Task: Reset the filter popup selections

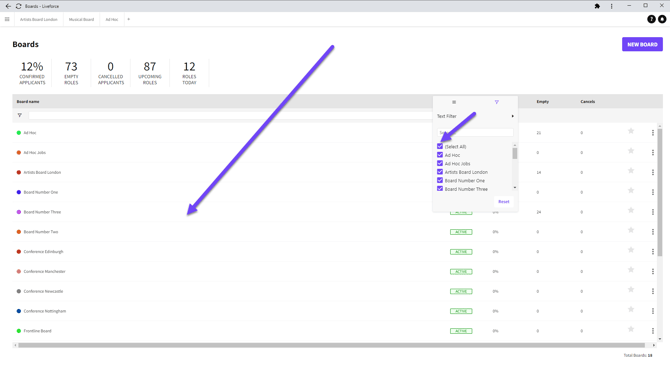Action: click(x=503, y=202)
